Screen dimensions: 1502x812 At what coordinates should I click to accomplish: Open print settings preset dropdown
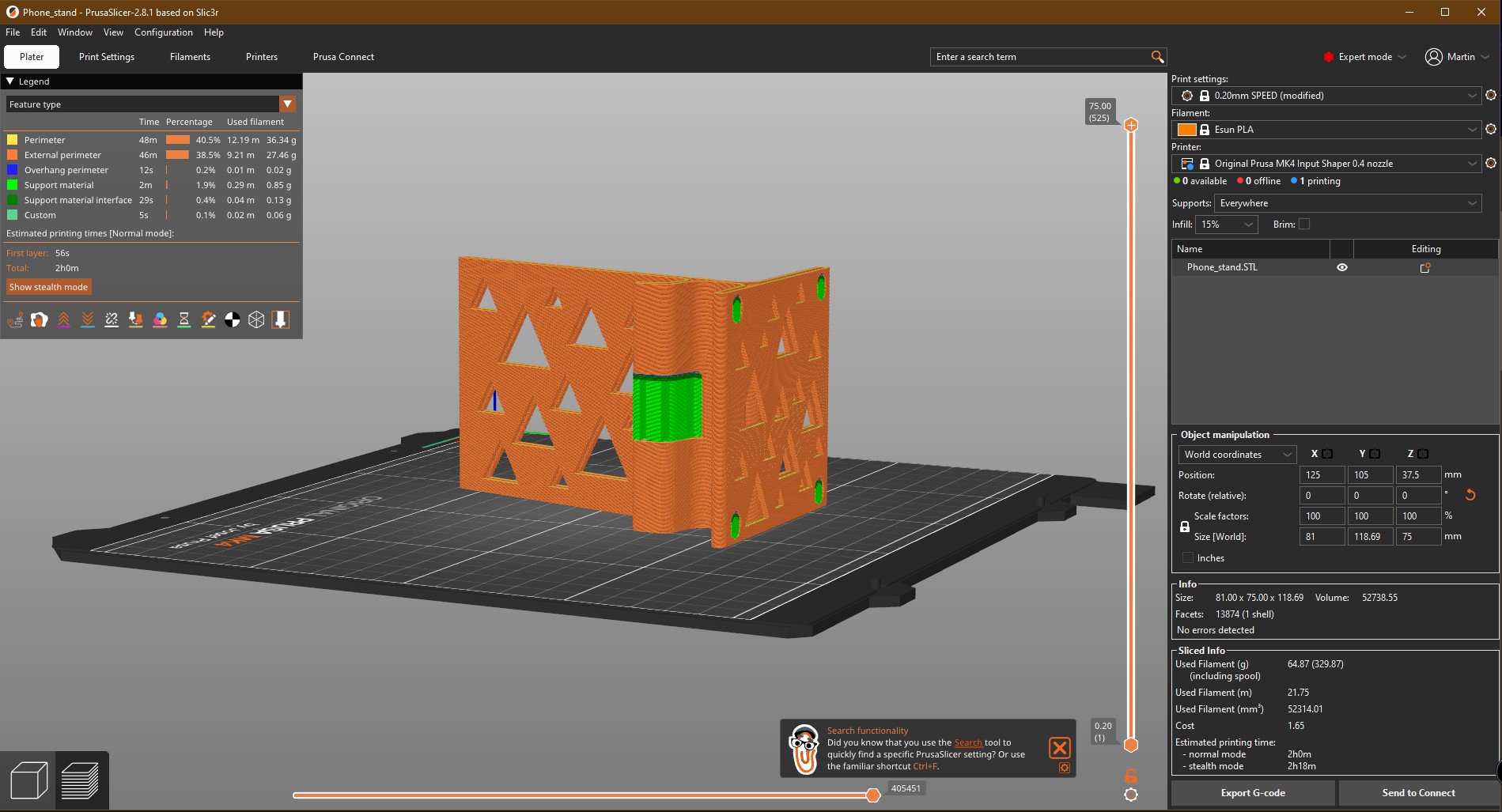(x=1326, y=96)
